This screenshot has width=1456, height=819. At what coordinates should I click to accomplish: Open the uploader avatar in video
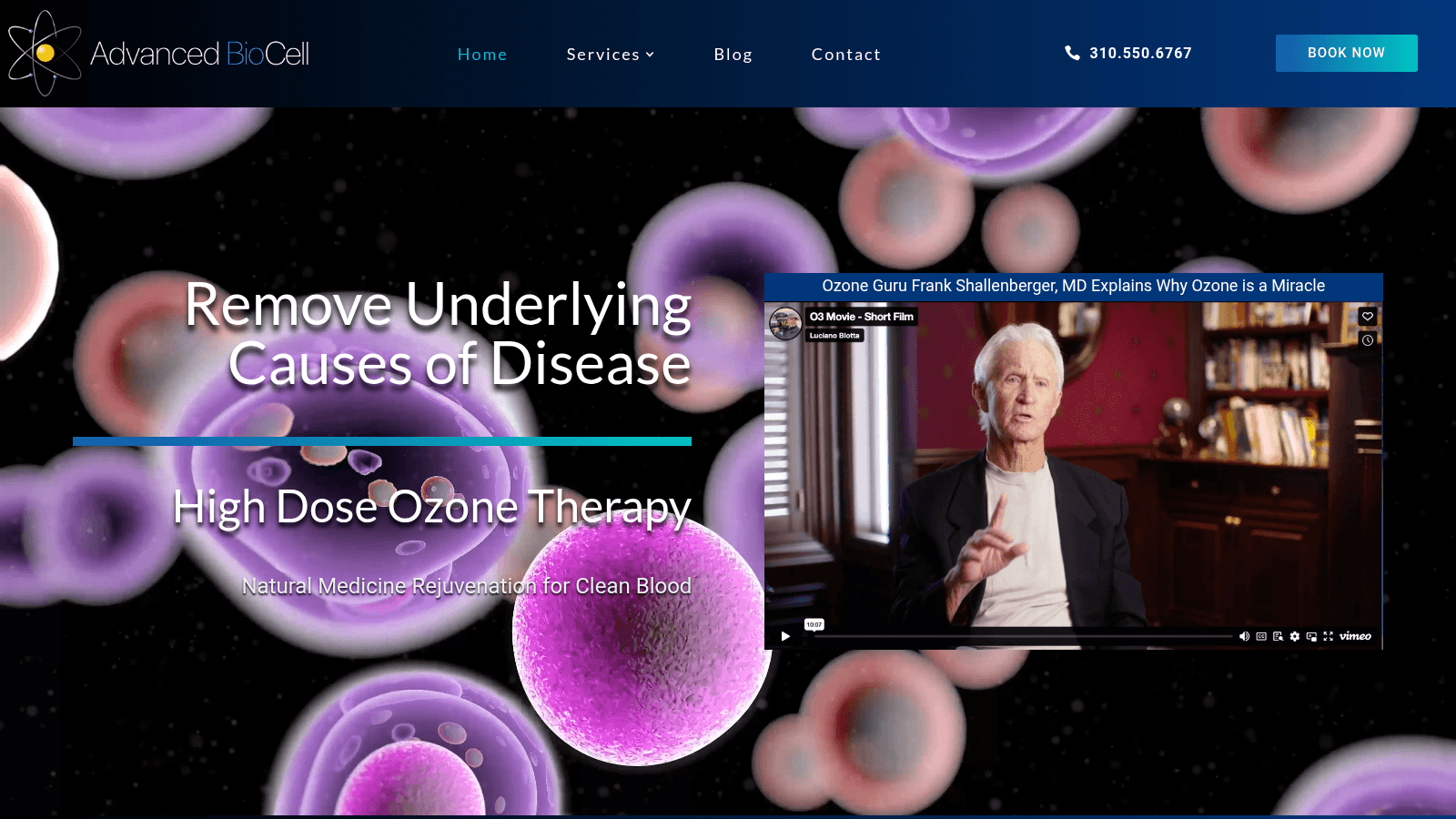click(x=785, y=323)
